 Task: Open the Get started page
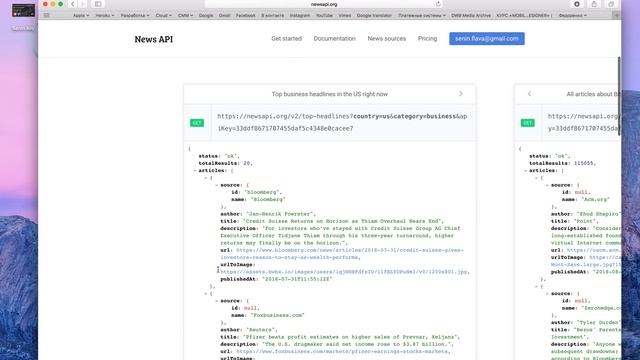point(286,39)
